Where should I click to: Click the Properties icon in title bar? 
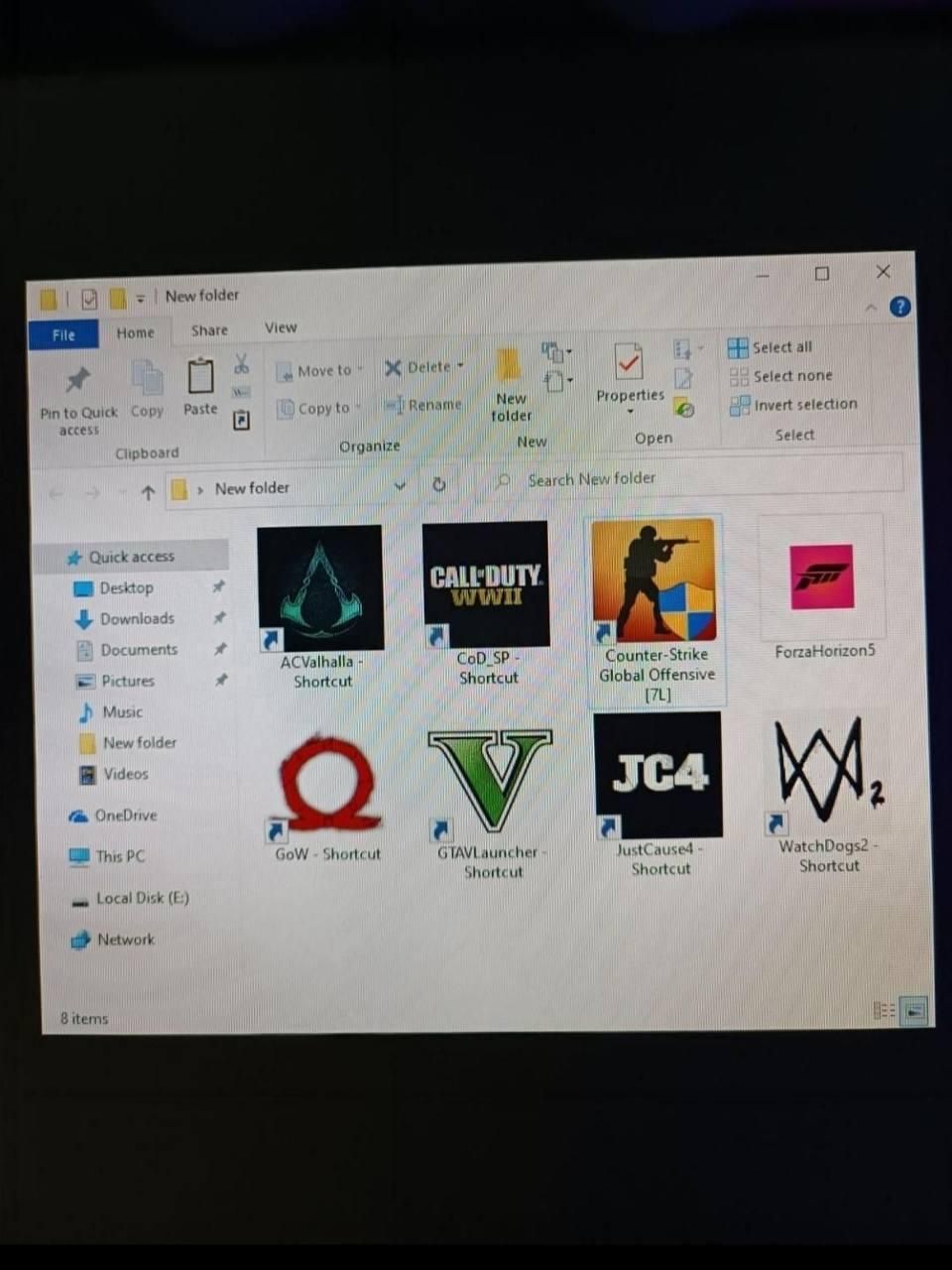(88, 299)
